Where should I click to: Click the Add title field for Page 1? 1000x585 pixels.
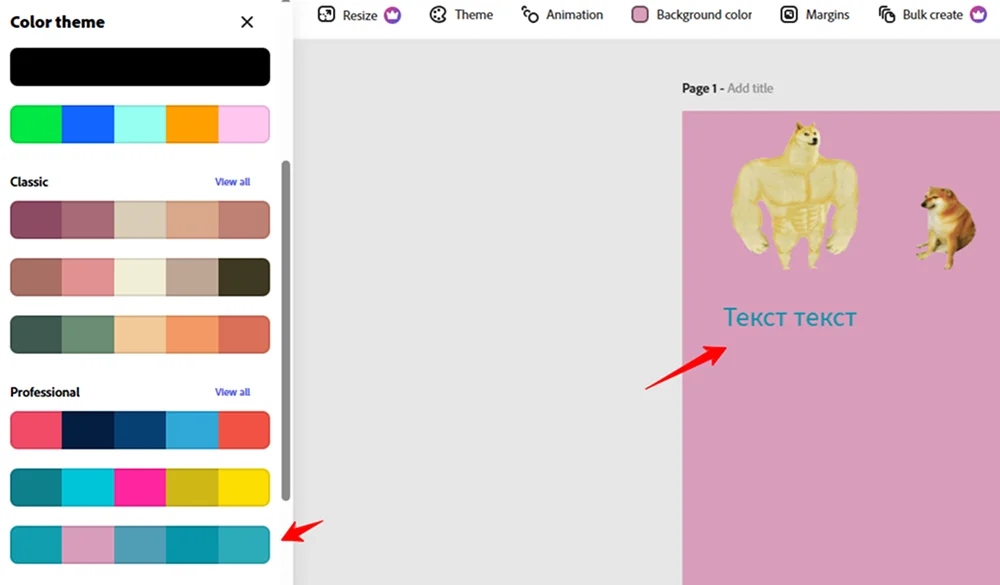pyautogui.click(x=750, y=88)
